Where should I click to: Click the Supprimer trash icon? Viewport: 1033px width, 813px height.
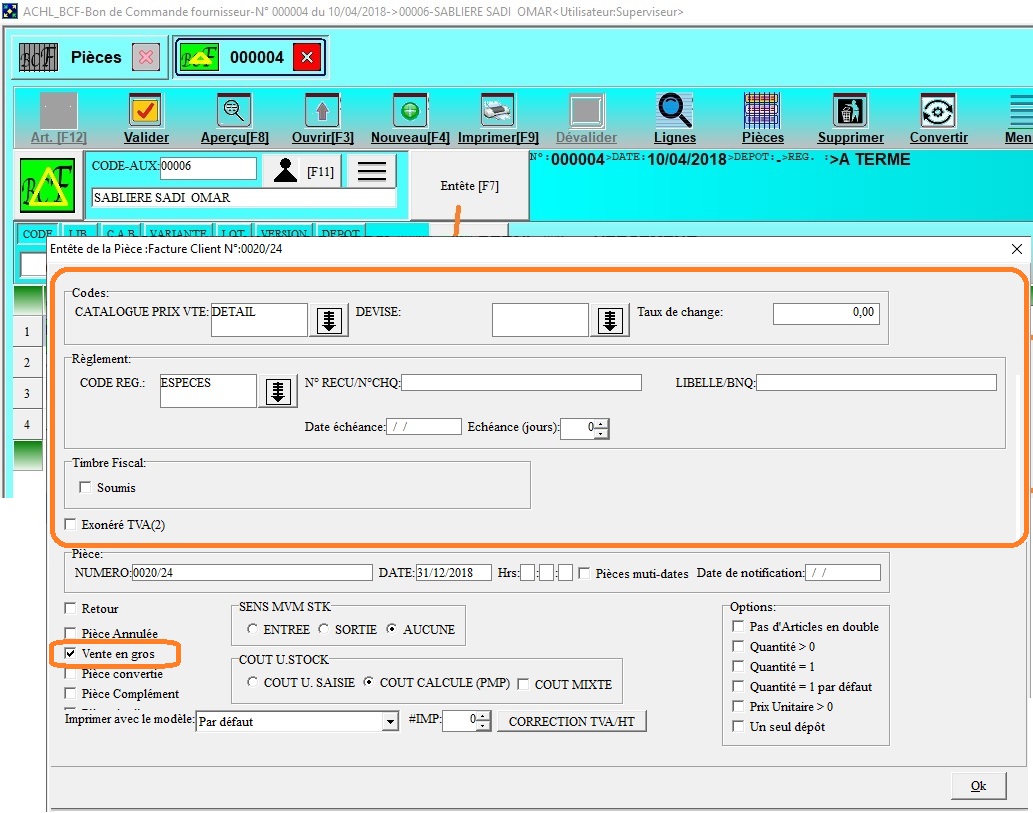tap(850, 111)
